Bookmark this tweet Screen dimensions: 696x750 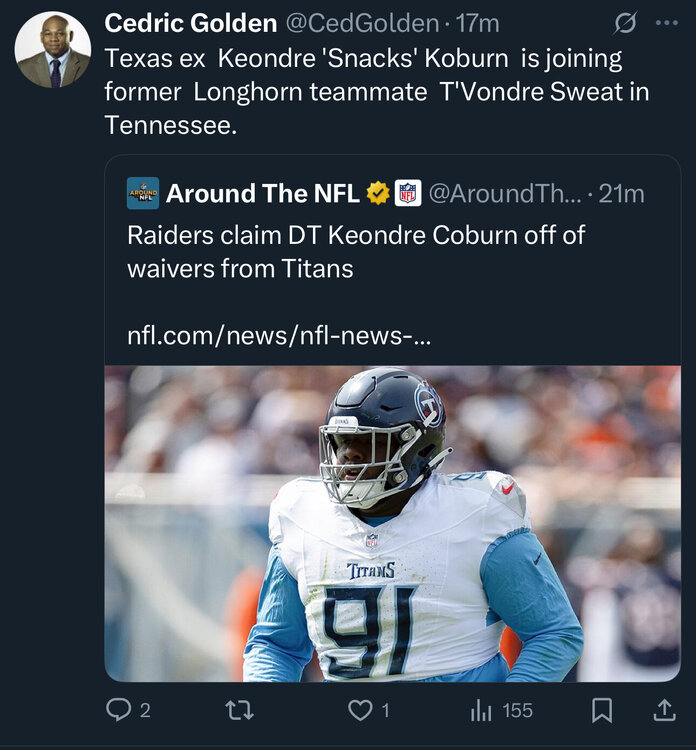[602, 710]
